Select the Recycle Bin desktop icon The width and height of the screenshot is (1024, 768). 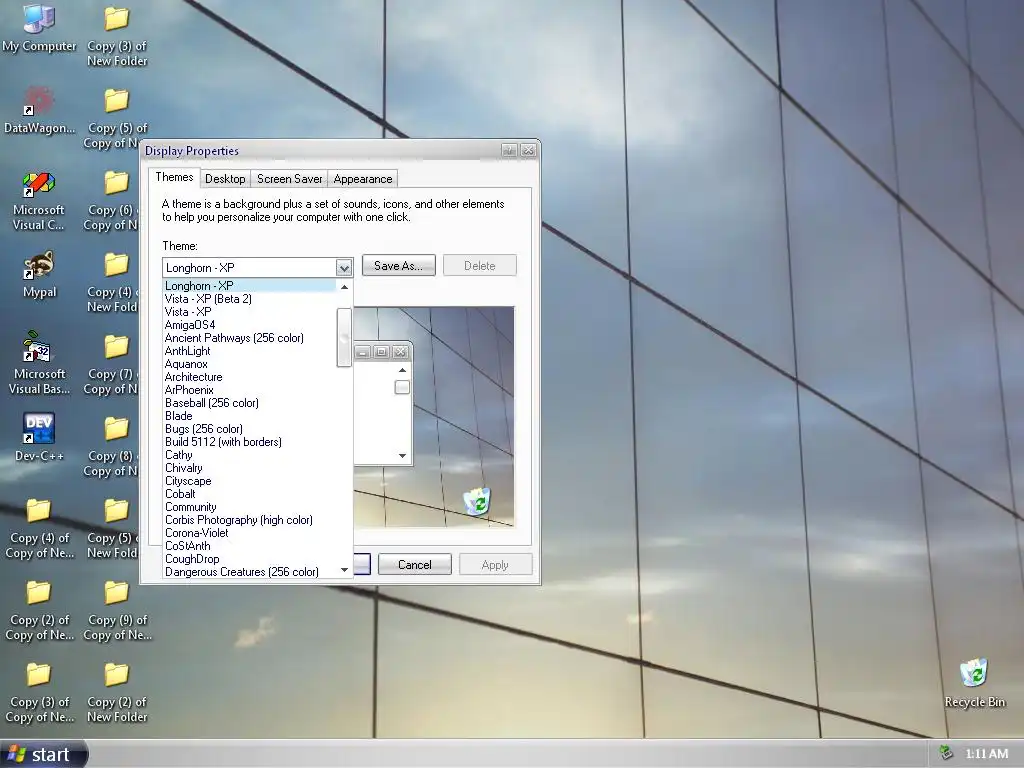click(x=974, y=683)
